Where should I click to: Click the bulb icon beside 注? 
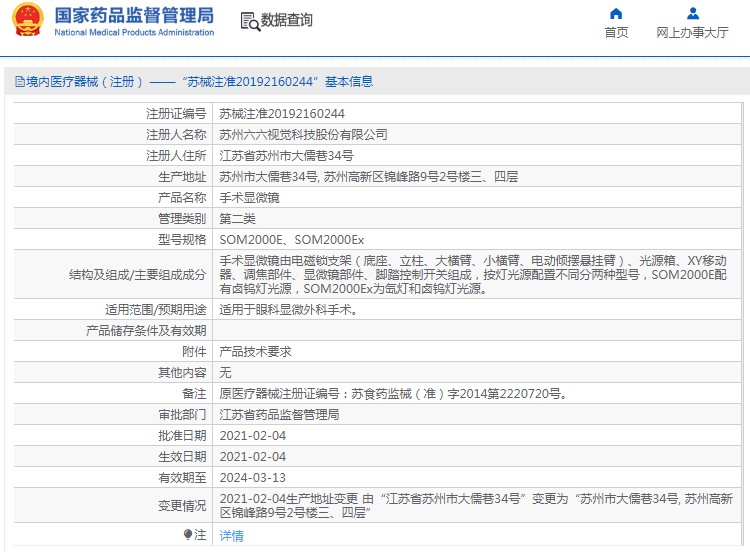click(x=188, y=535)
